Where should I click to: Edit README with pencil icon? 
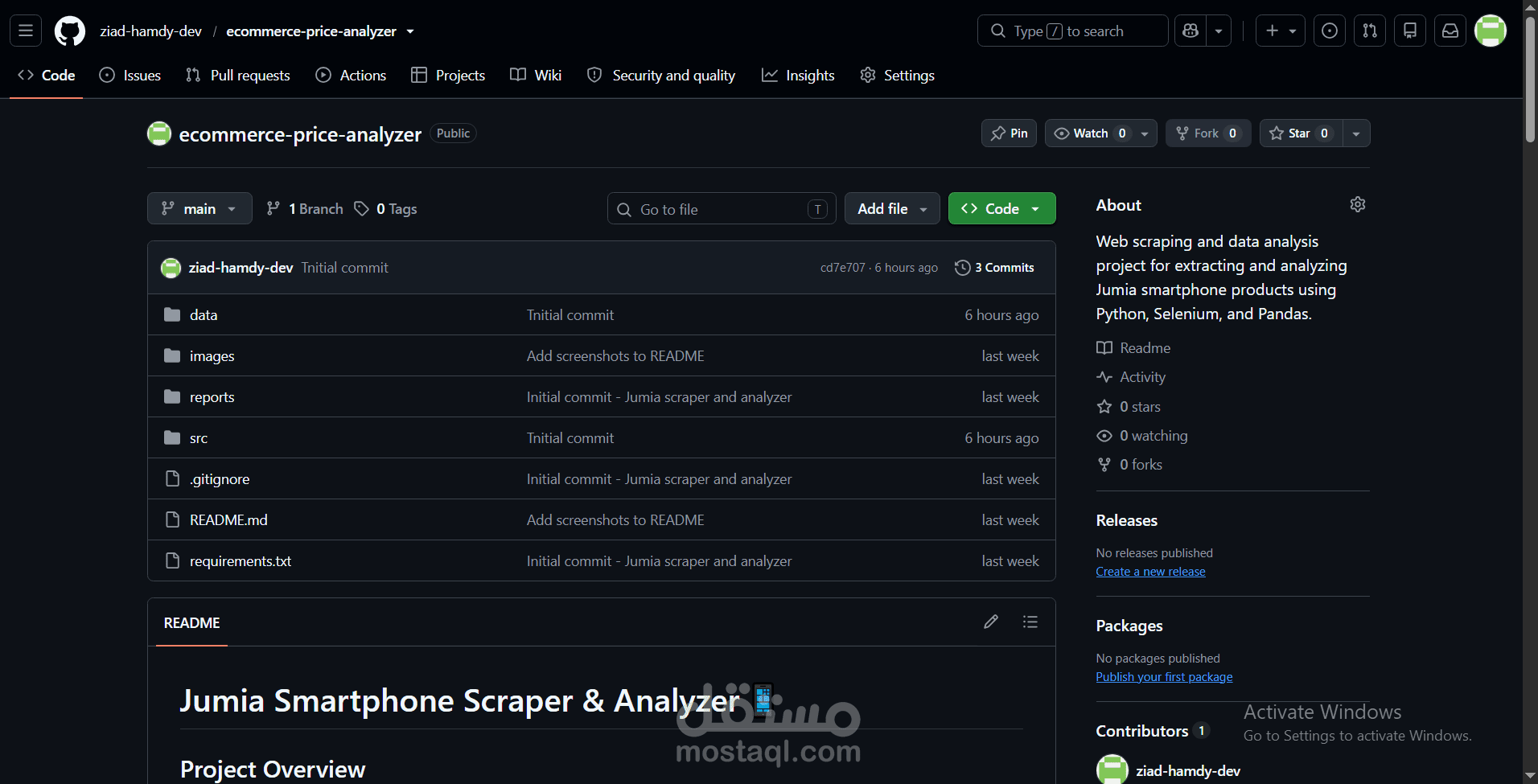click(991, 622)
